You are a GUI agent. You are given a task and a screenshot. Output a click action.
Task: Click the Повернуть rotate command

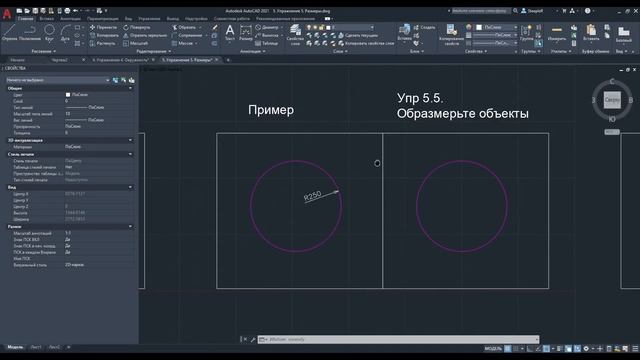tap(137, 27)
